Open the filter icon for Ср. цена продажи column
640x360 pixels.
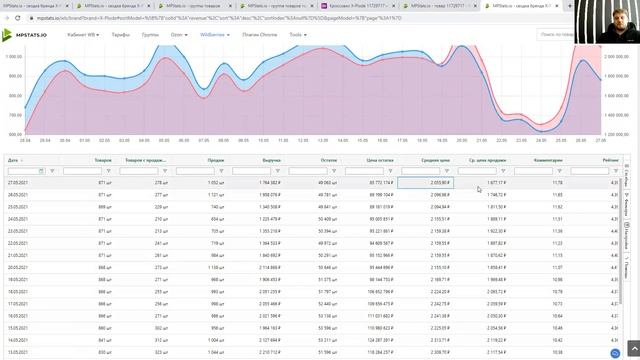click(503, 171)
